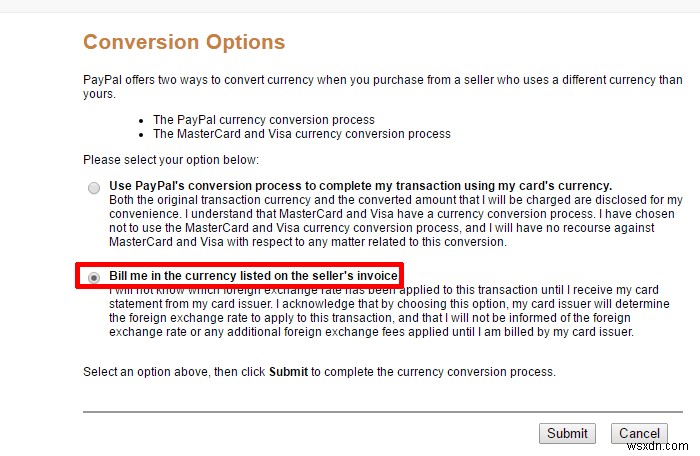Click the "Please select your option below:" text

pos(171,159)
